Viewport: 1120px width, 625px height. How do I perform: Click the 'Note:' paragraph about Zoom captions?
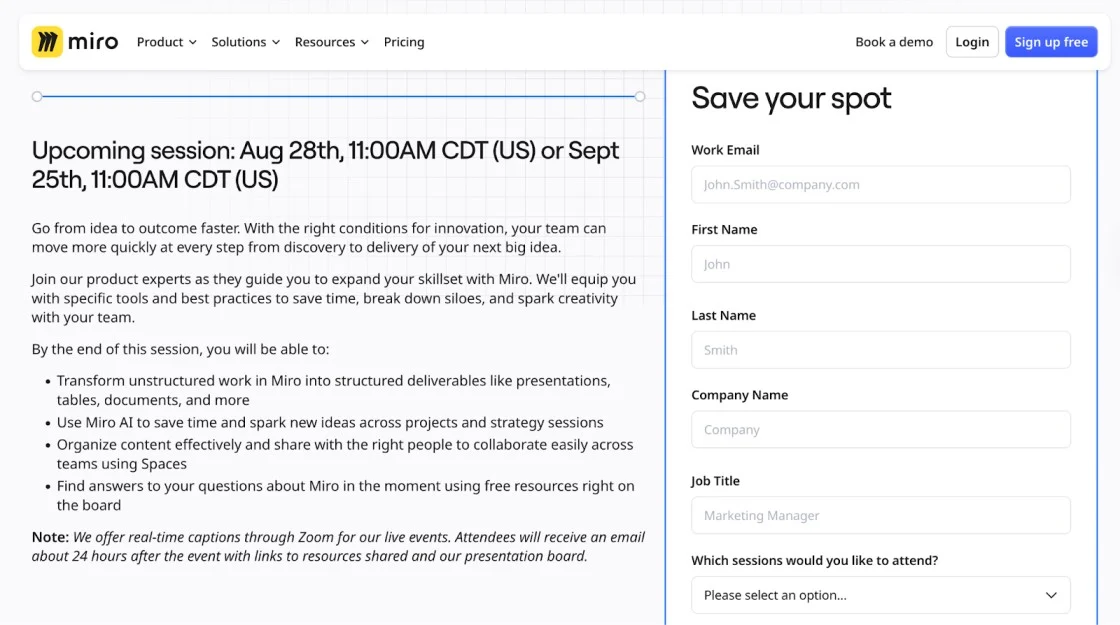(x=339, y=546)
